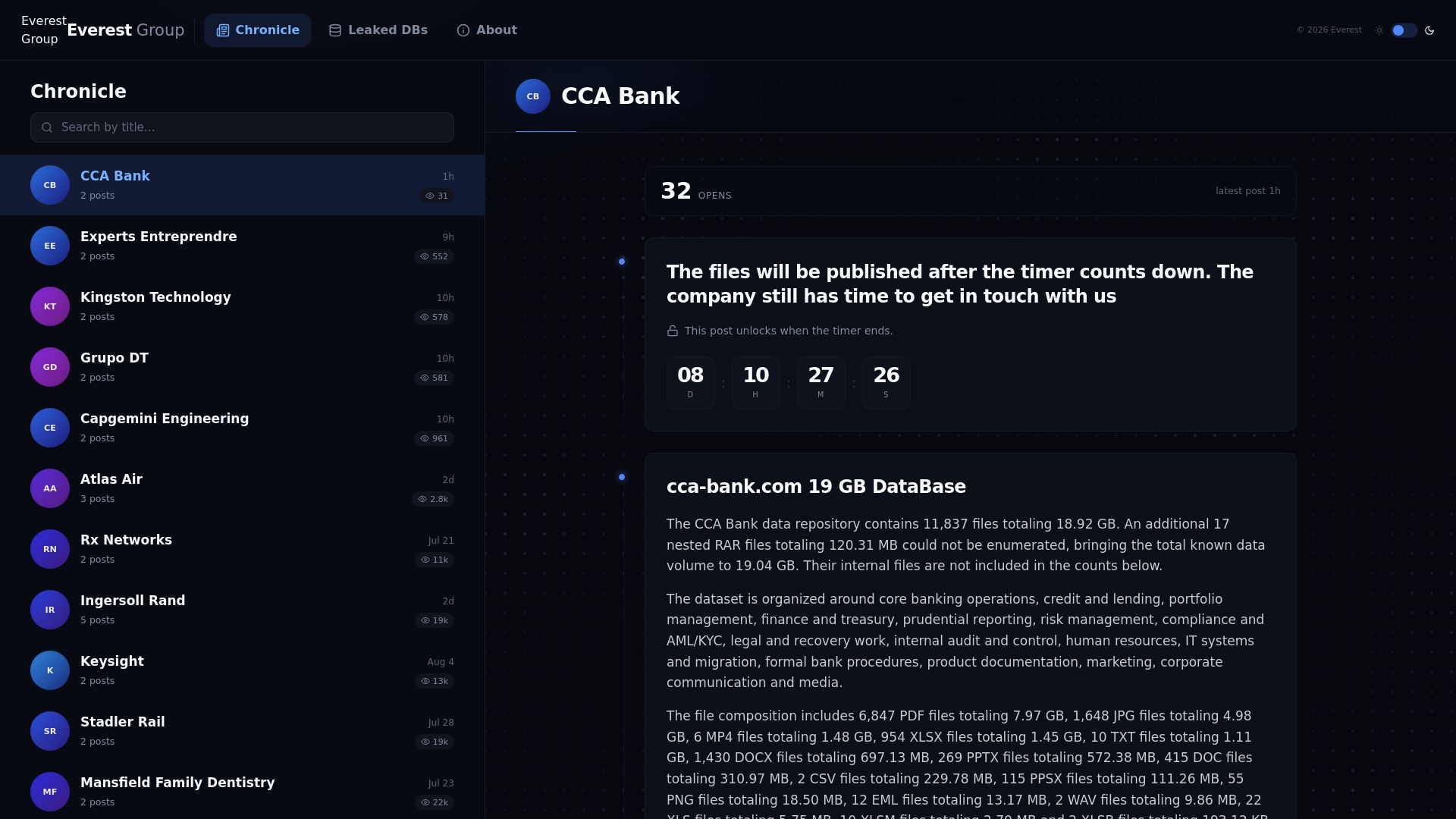Click the lock icon beside the unlock notice
This screenshot has width=1456, height=819.
coord(673,331)
